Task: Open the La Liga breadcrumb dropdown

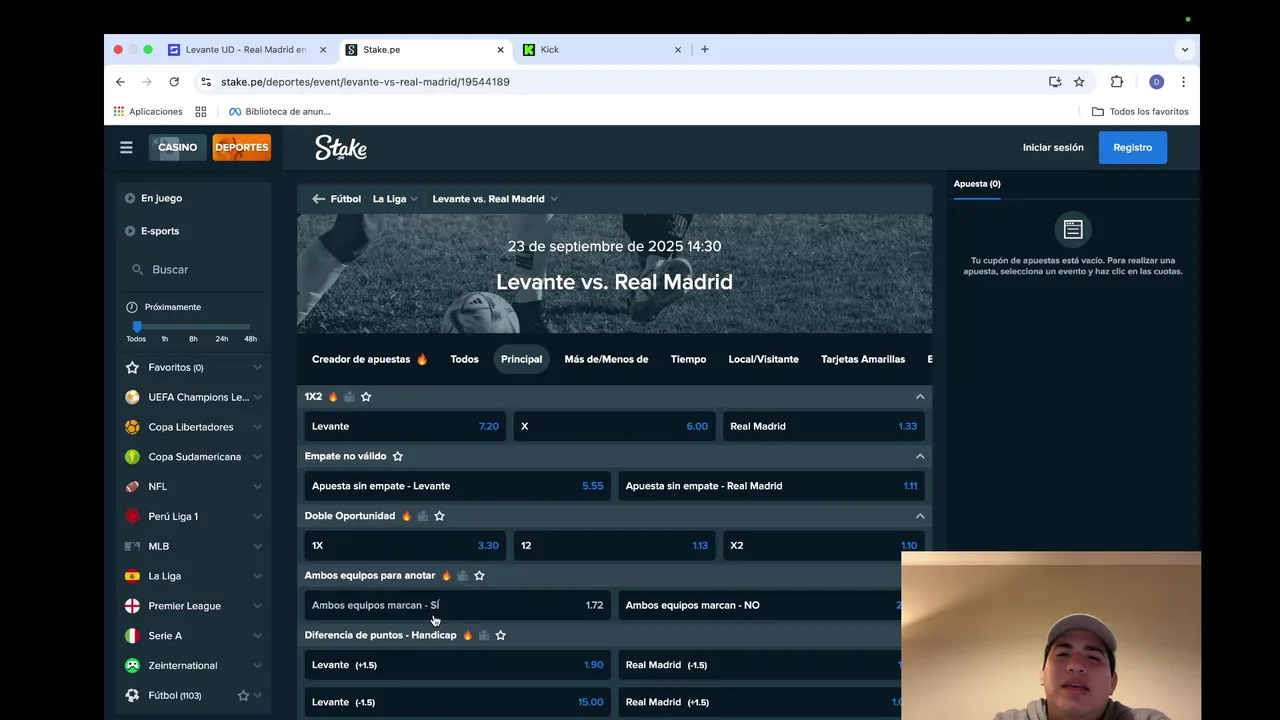Action: (x=395, y=199)
